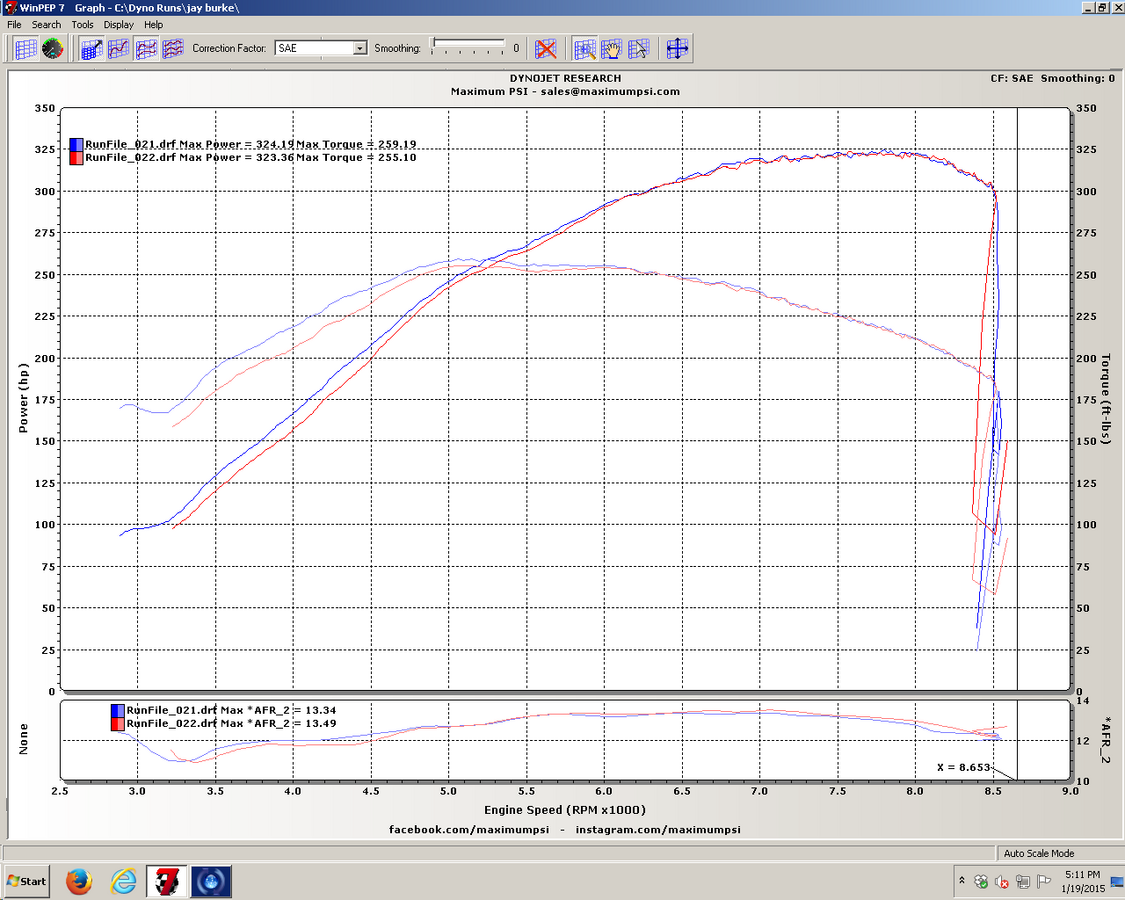Viewport: 1125px width, 900px height.
Task: Open the Tools menu
Action: tap(82, 24)
